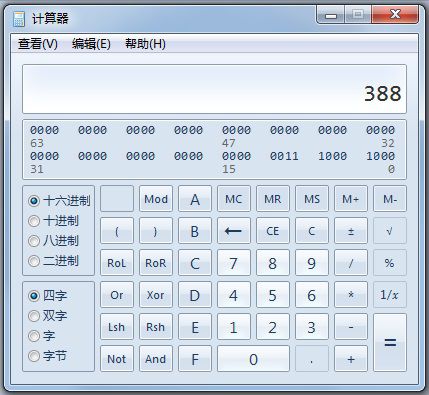Click the 388 result display field
Image resolution: width=429 pixels, height=395 pixels.
click(214, 89)
